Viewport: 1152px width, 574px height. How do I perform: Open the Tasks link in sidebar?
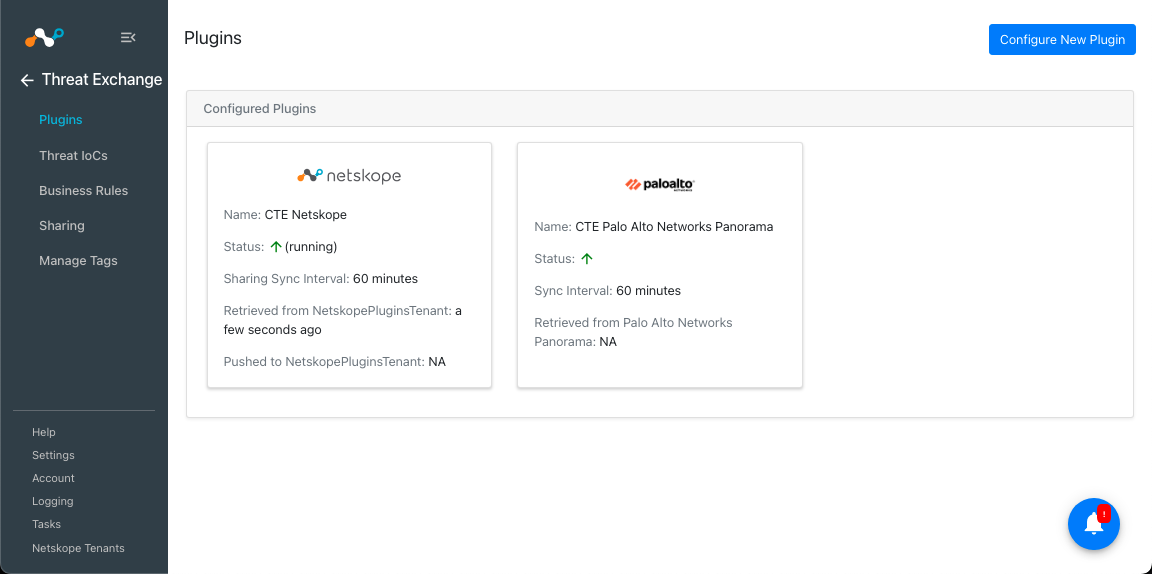coord(46,525)
